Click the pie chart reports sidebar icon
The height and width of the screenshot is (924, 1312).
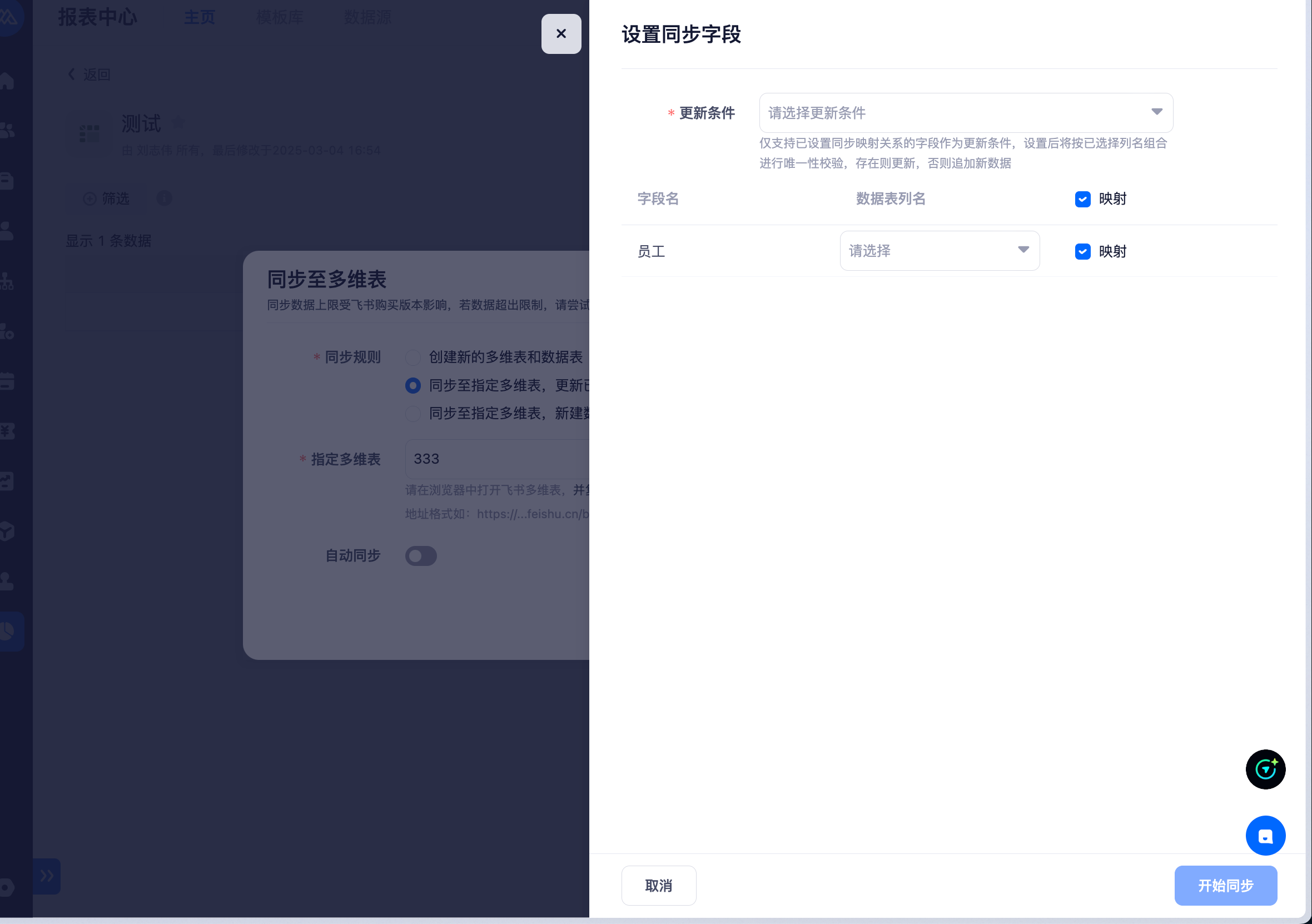tap(7, 631)
